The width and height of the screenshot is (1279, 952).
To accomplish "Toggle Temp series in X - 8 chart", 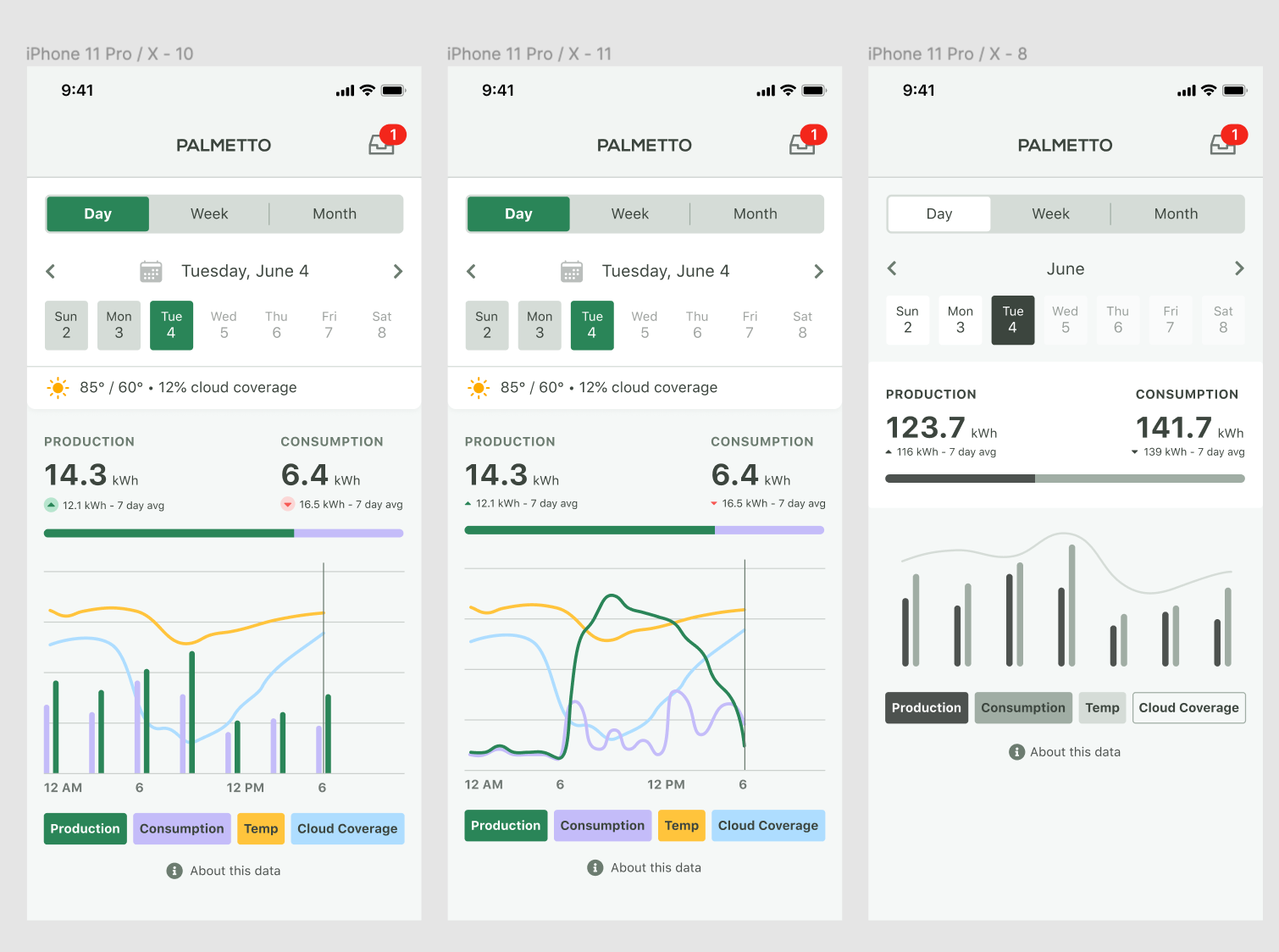I will [1103, 708].
